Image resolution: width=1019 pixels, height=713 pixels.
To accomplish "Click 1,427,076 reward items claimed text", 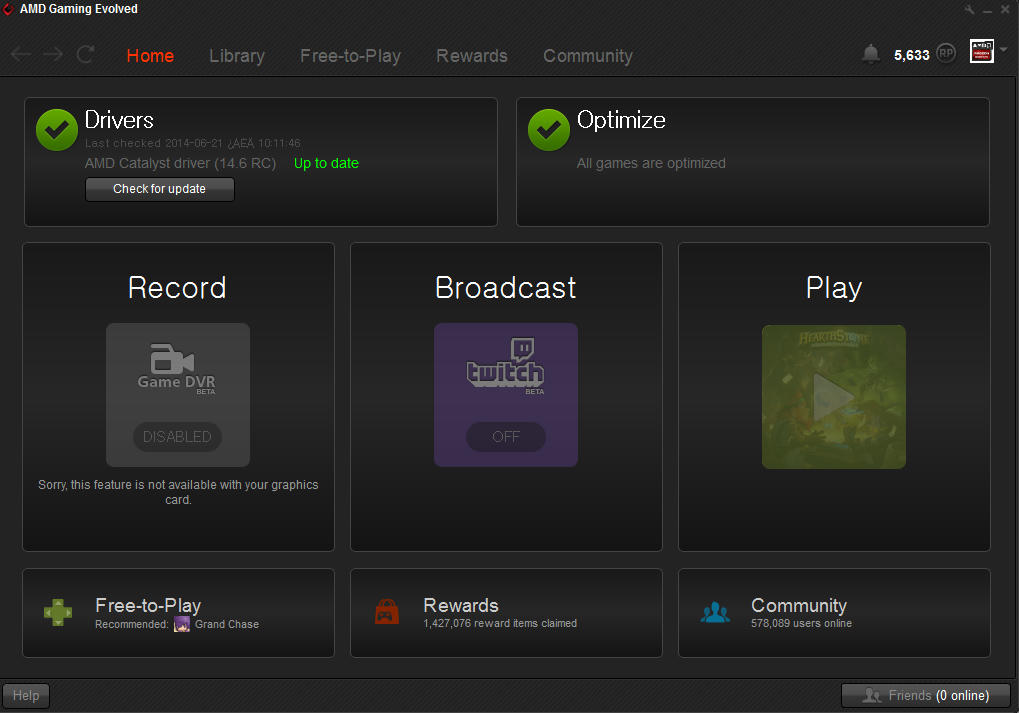I will click(500, 623).
